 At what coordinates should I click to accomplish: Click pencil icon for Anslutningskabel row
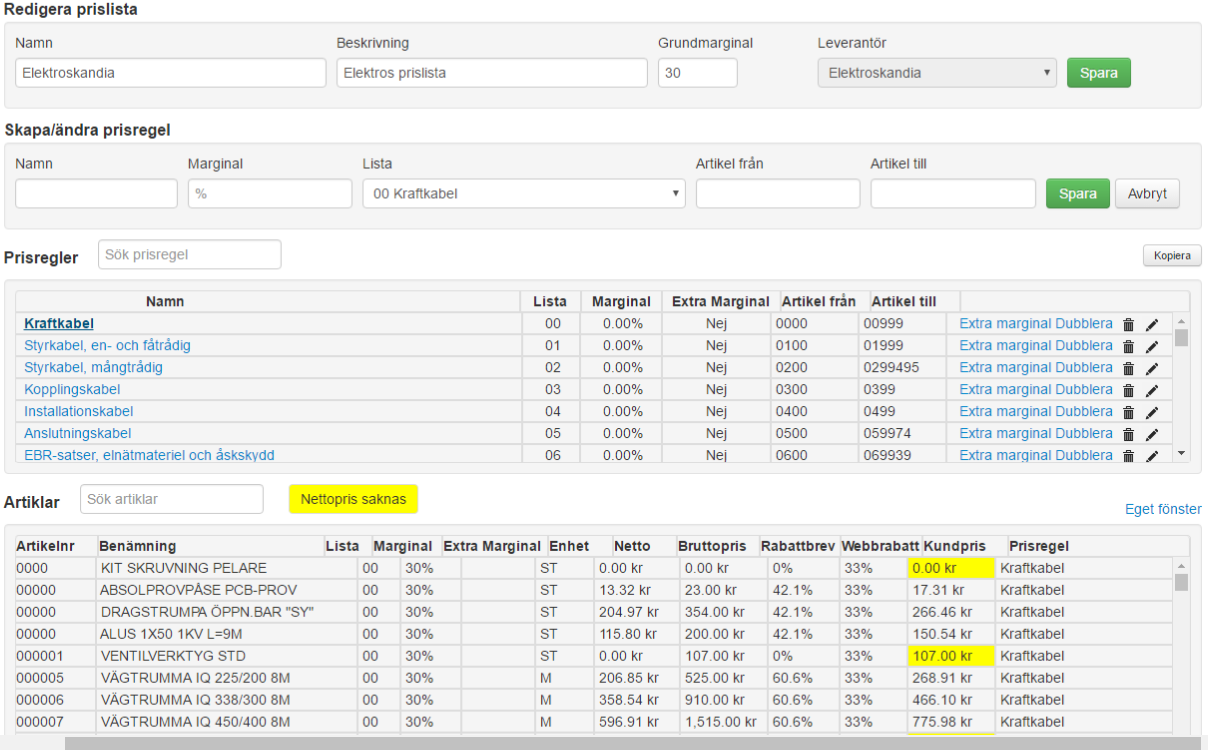(x=1152, y=434)
